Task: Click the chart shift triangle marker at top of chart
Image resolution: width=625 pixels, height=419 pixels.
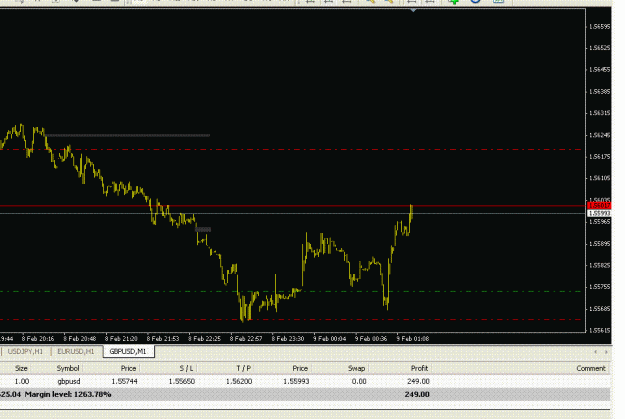Action: [413, 10]
